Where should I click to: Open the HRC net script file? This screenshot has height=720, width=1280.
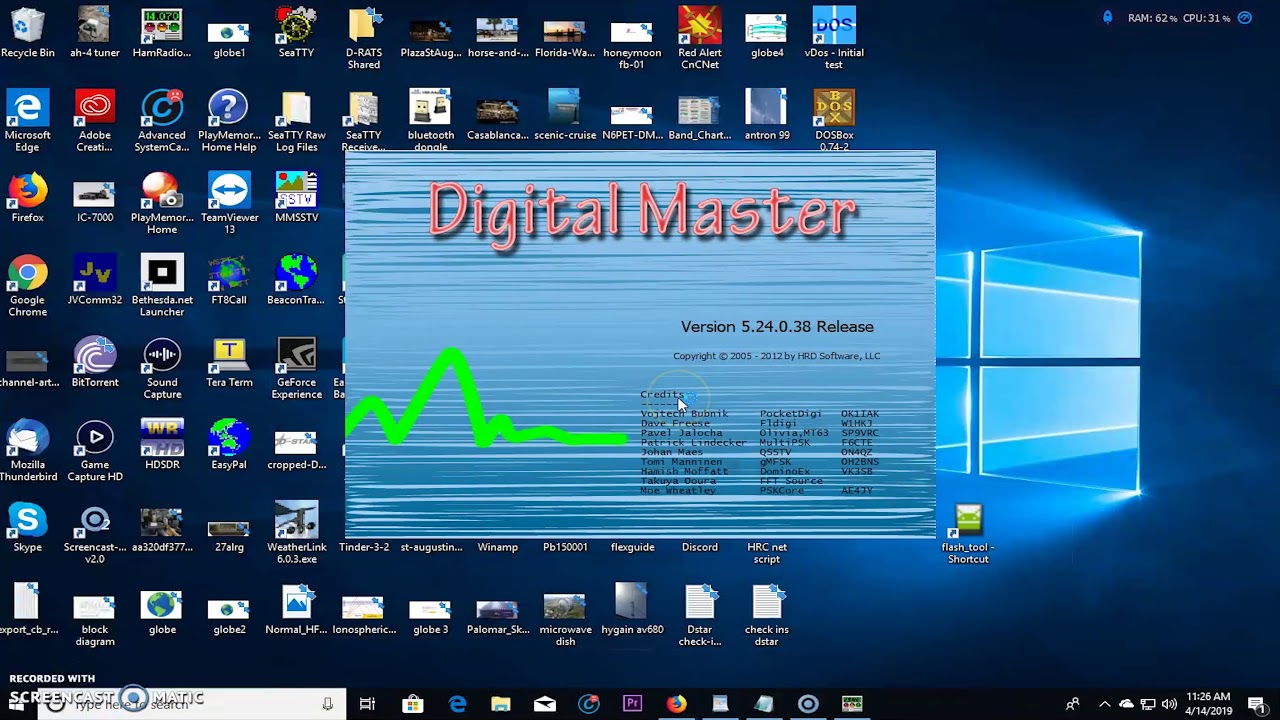coord(766,553)
